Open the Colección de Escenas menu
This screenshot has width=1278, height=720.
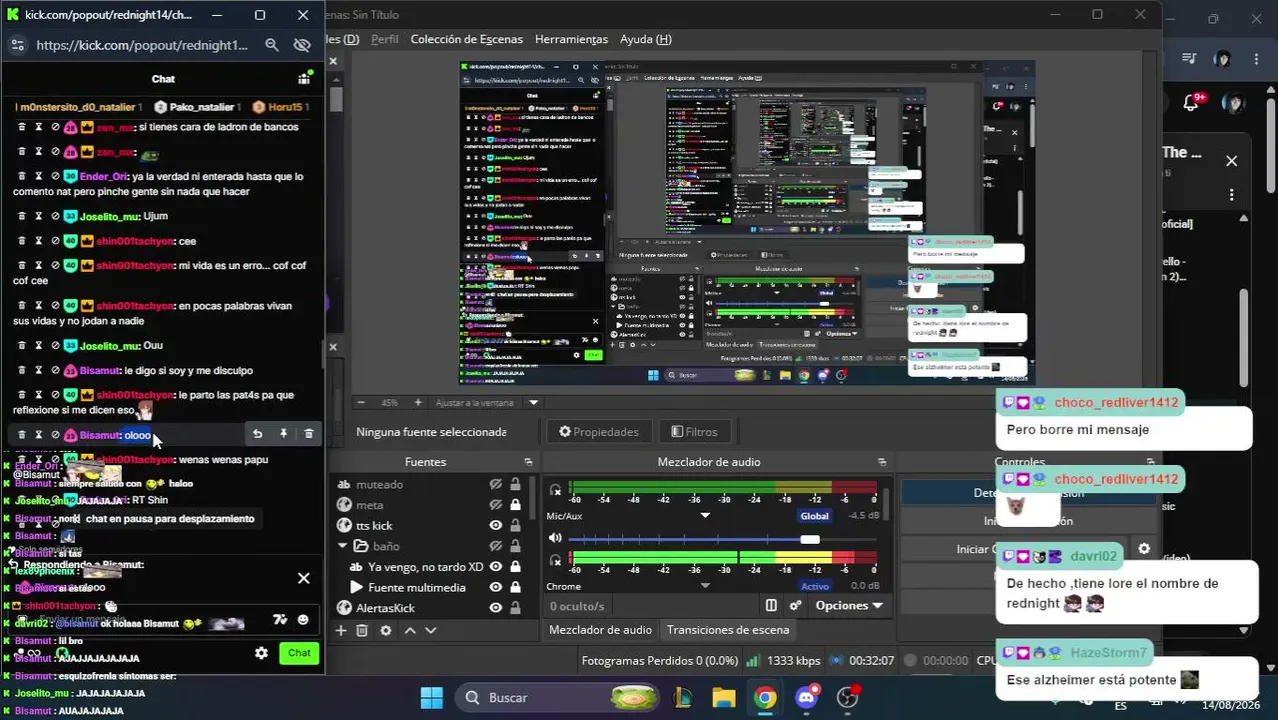tap(466, 39)
